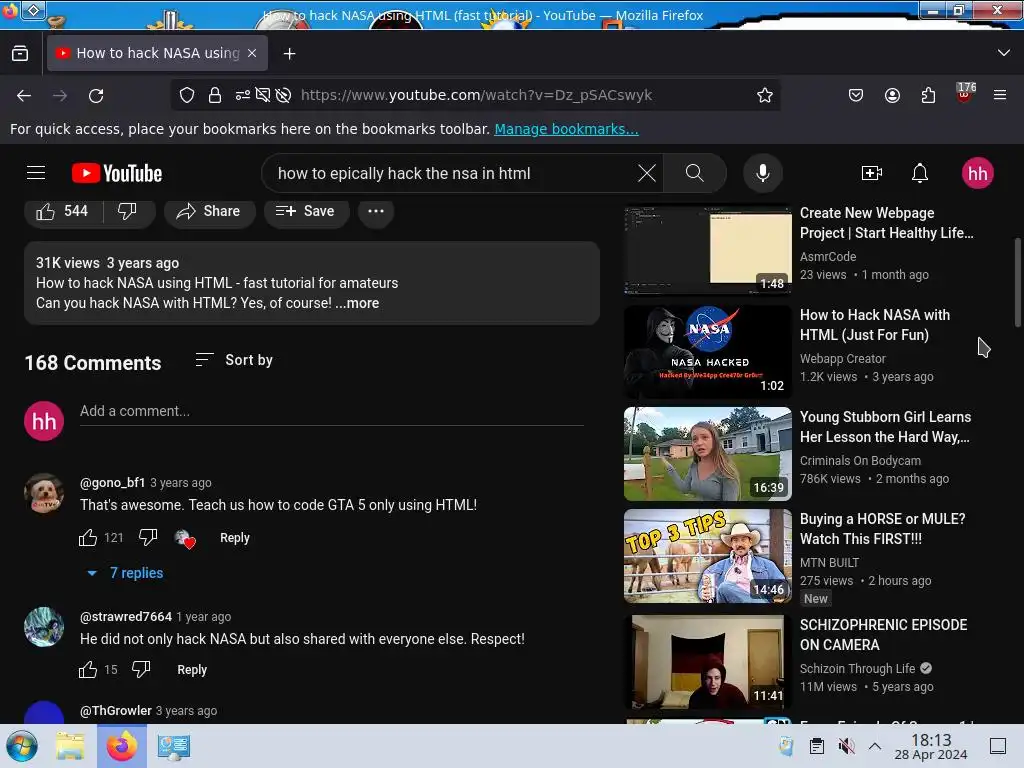
Task: Open Young Stubborn Girl video title
Action: (886, 426)
